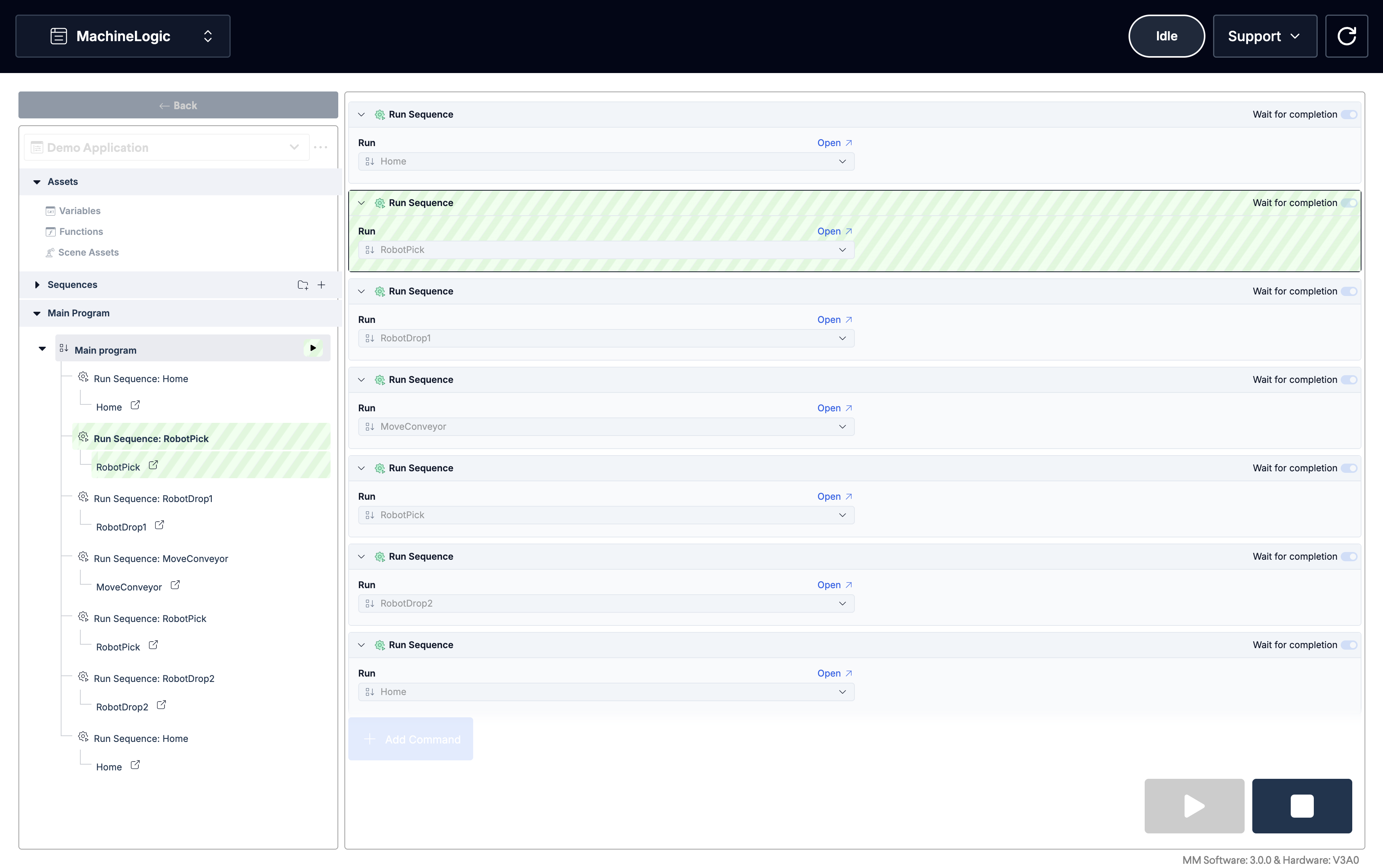Open Functions in Assets
Screen dimensions: 1383x868
[x=74, y=231]
